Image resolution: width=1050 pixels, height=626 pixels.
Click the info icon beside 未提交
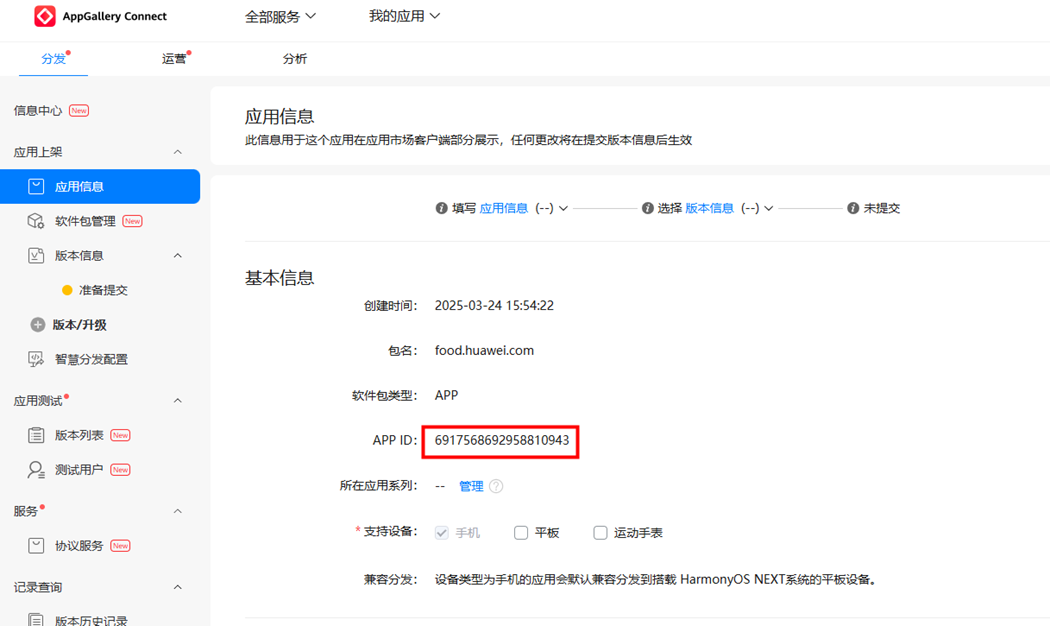pyautogui.click(x=852, y=208)
